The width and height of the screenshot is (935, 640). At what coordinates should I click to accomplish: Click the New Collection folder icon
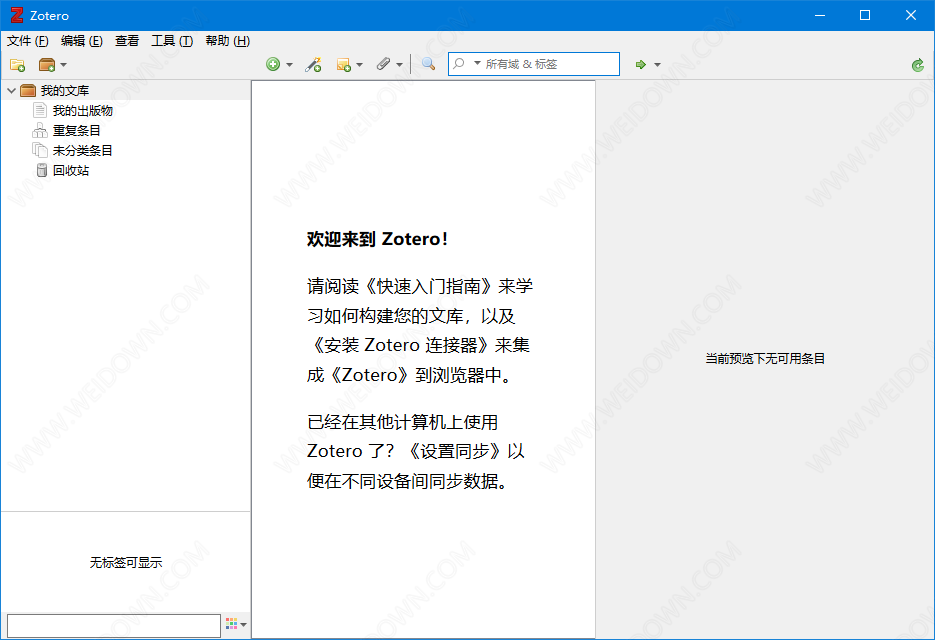click(17, 64)
